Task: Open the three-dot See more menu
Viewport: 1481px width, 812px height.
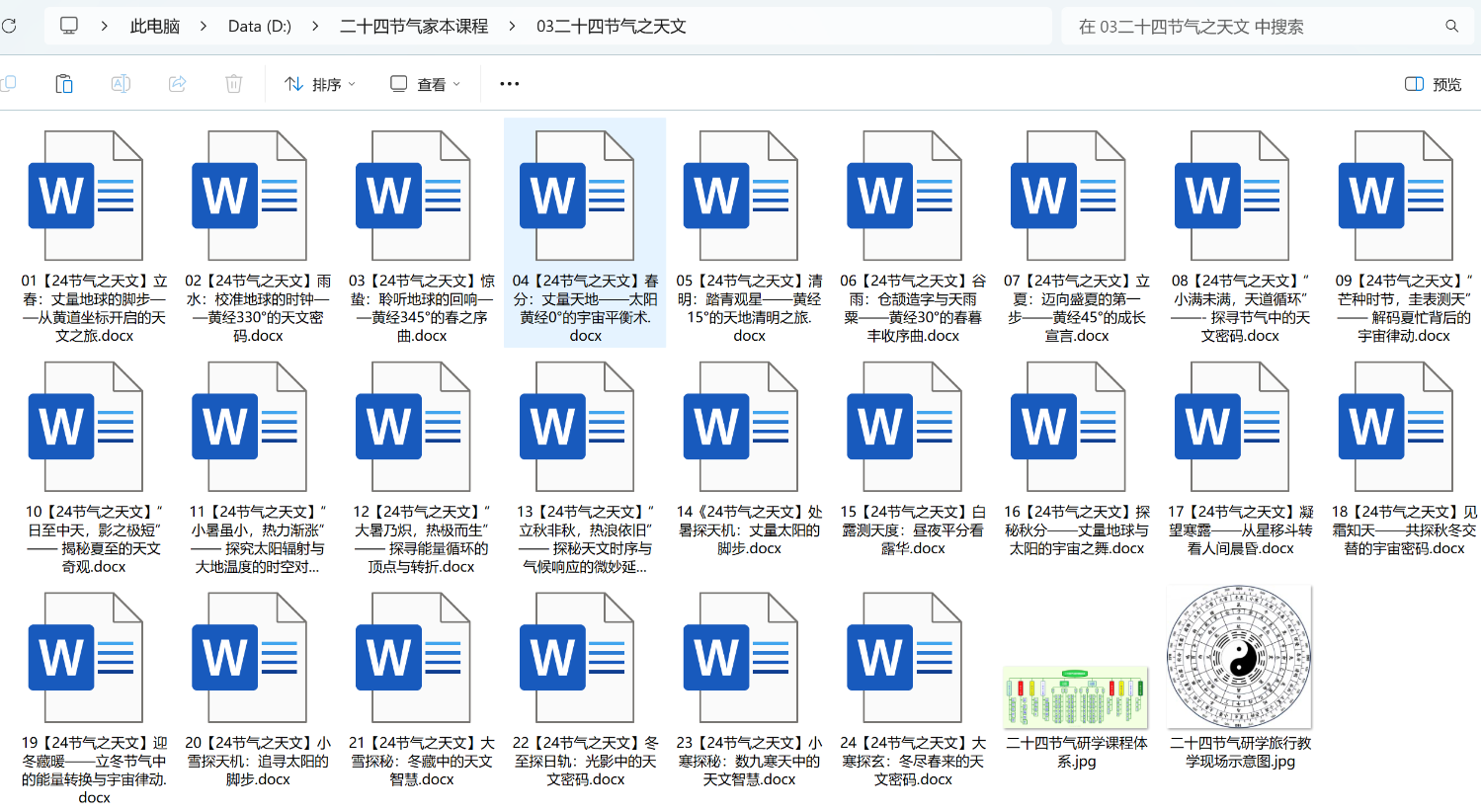Action: 509,84
